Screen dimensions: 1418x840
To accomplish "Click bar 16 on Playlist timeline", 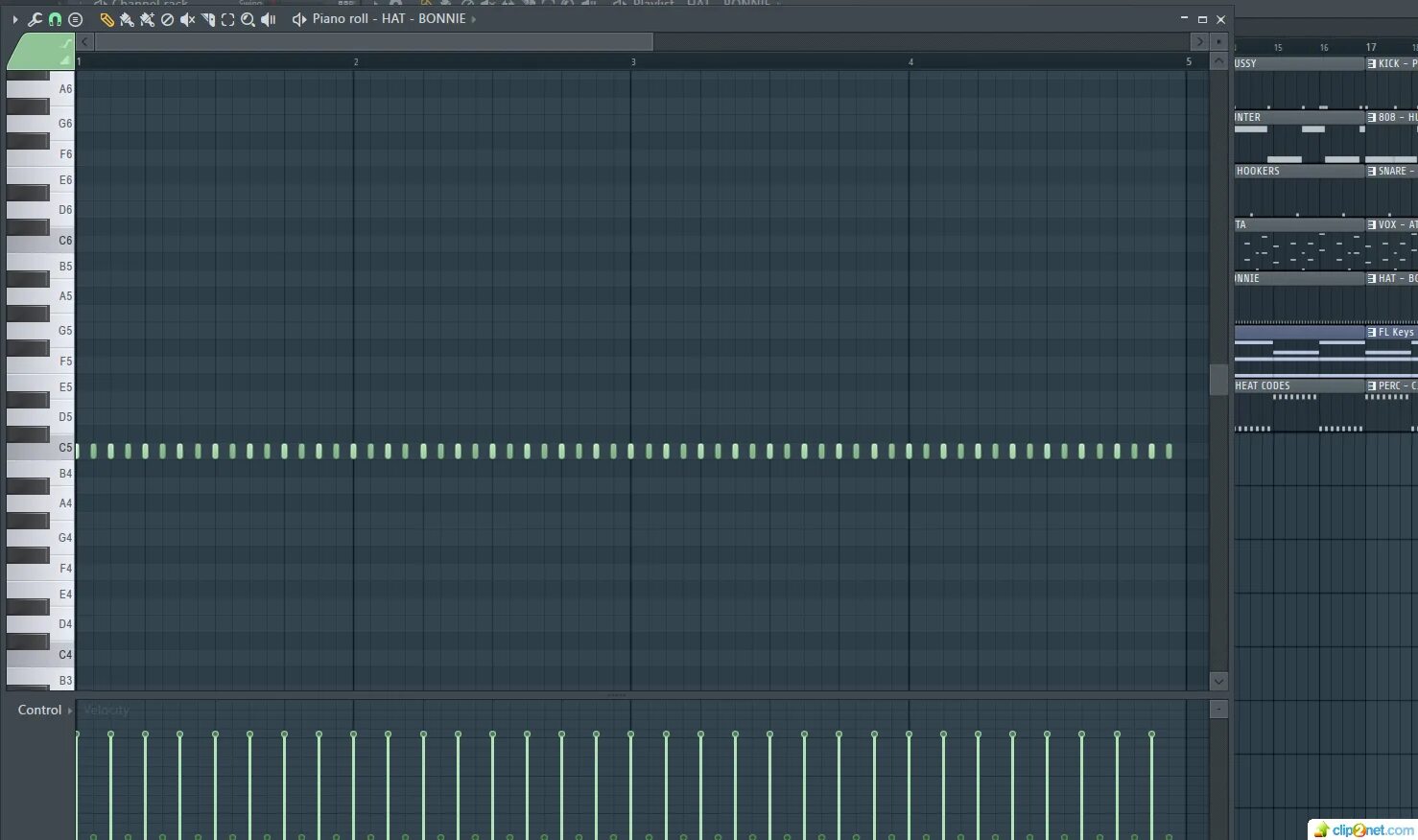I will click(x=1324, y=47).
